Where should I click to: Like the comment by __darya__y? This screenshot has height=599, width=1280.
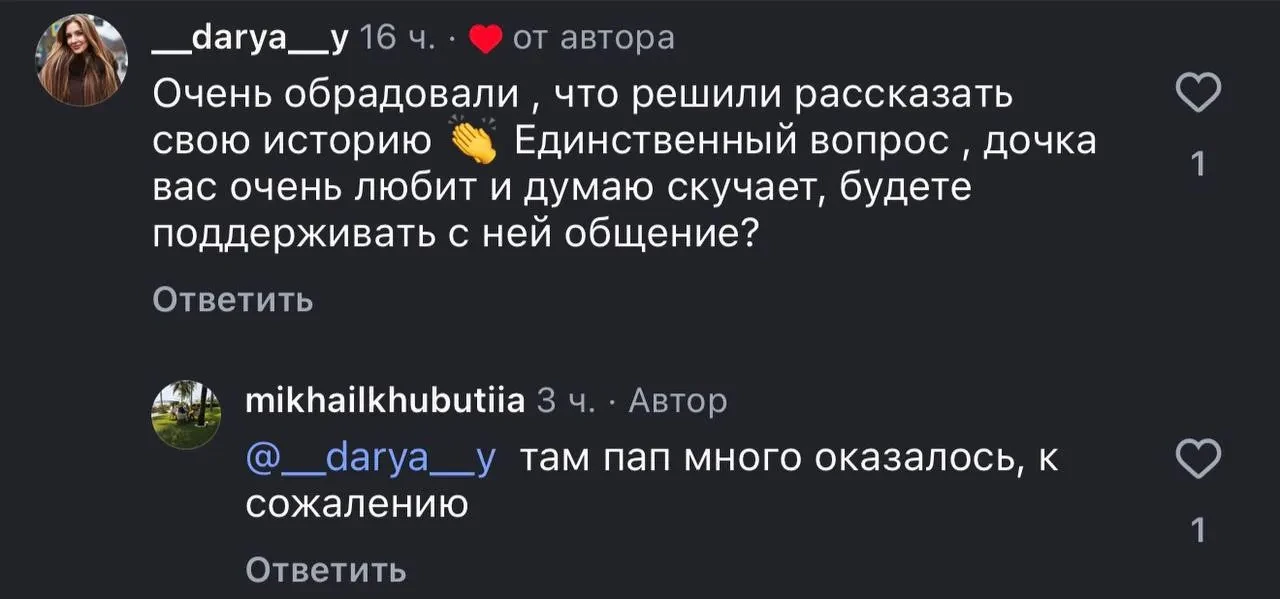[1198, 95]
